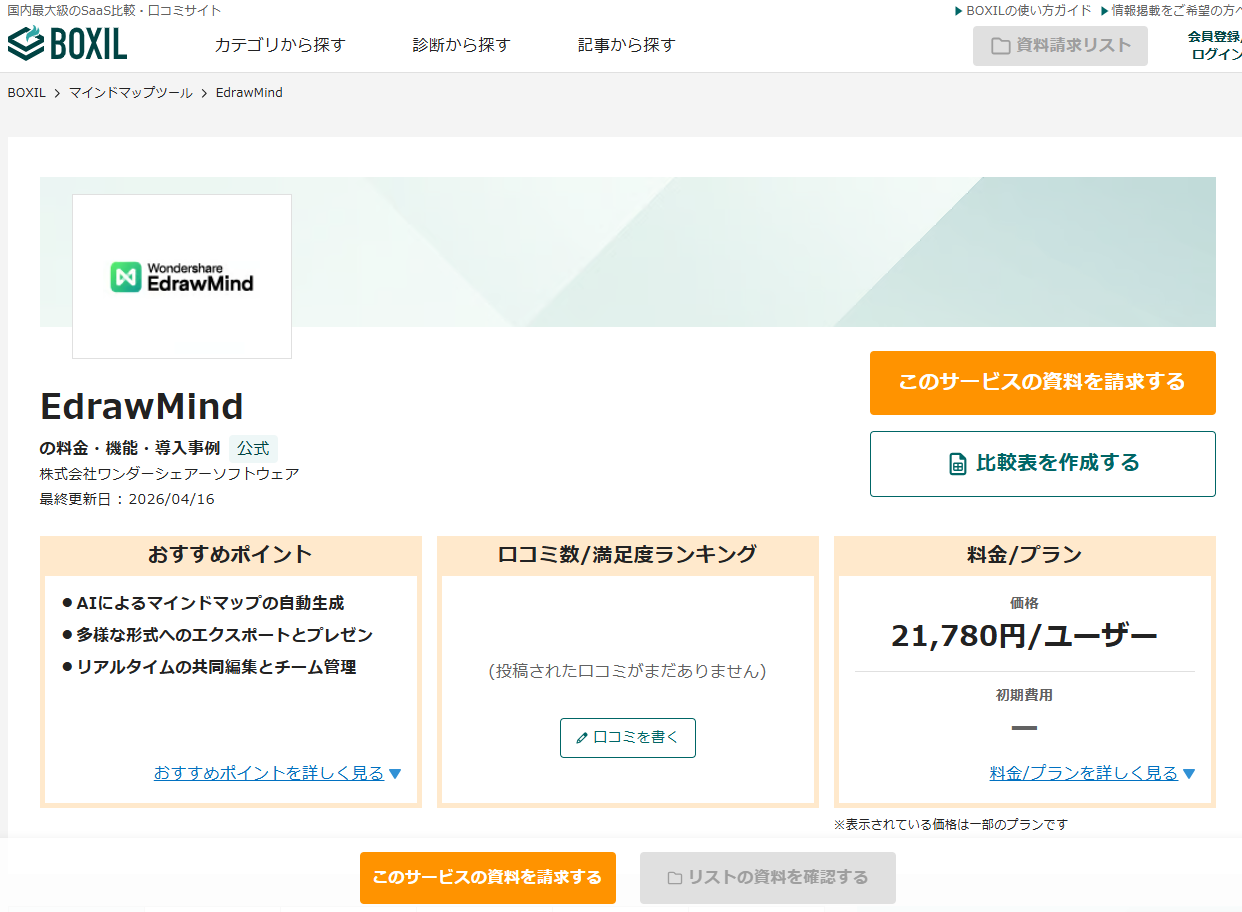1242x912 pixels.
Task: Go to BOXIL breadcrumb
Action: 27,93
